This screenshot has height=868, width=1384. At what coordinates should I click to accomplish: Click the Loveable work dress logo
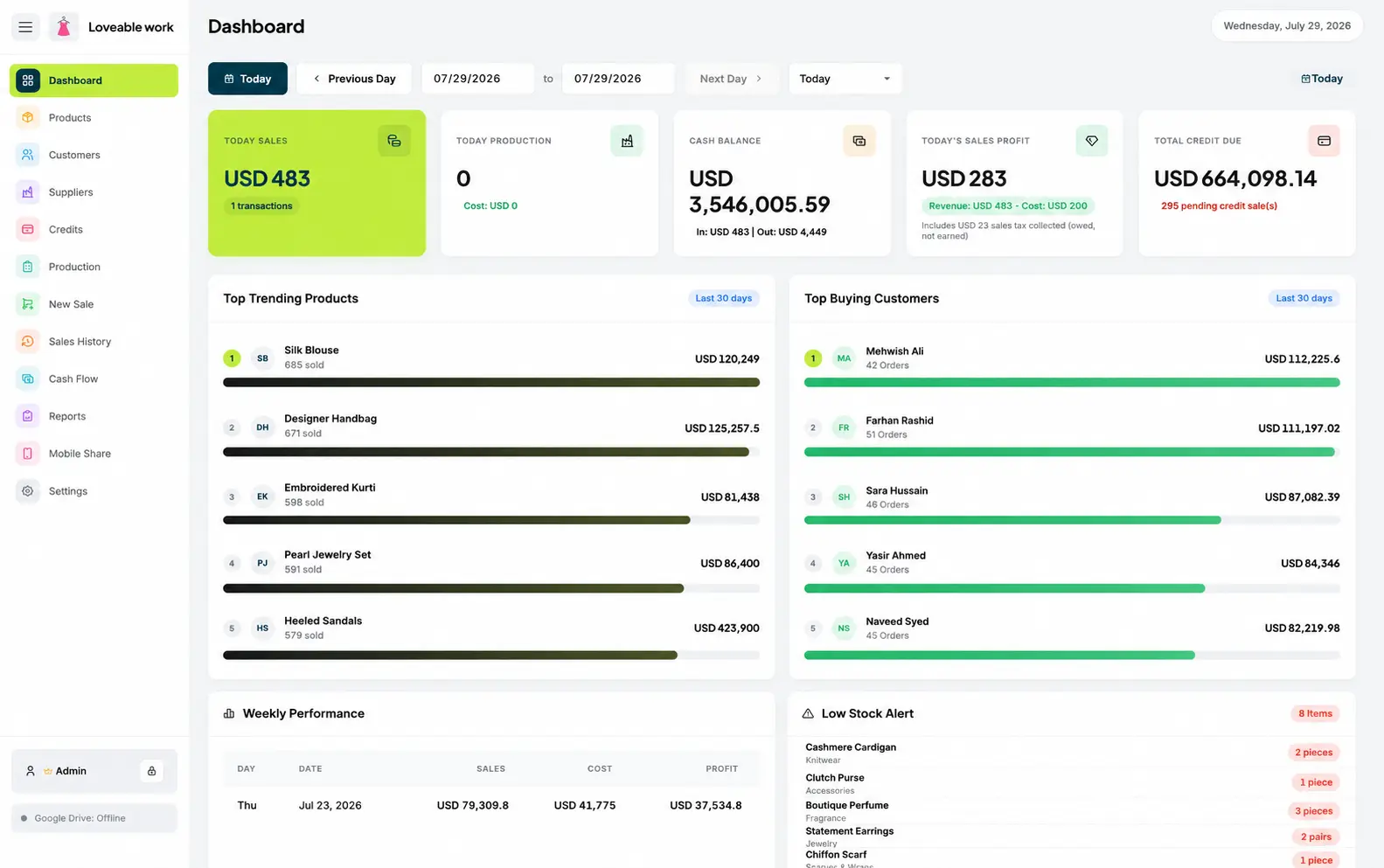[x=64, y=27]
